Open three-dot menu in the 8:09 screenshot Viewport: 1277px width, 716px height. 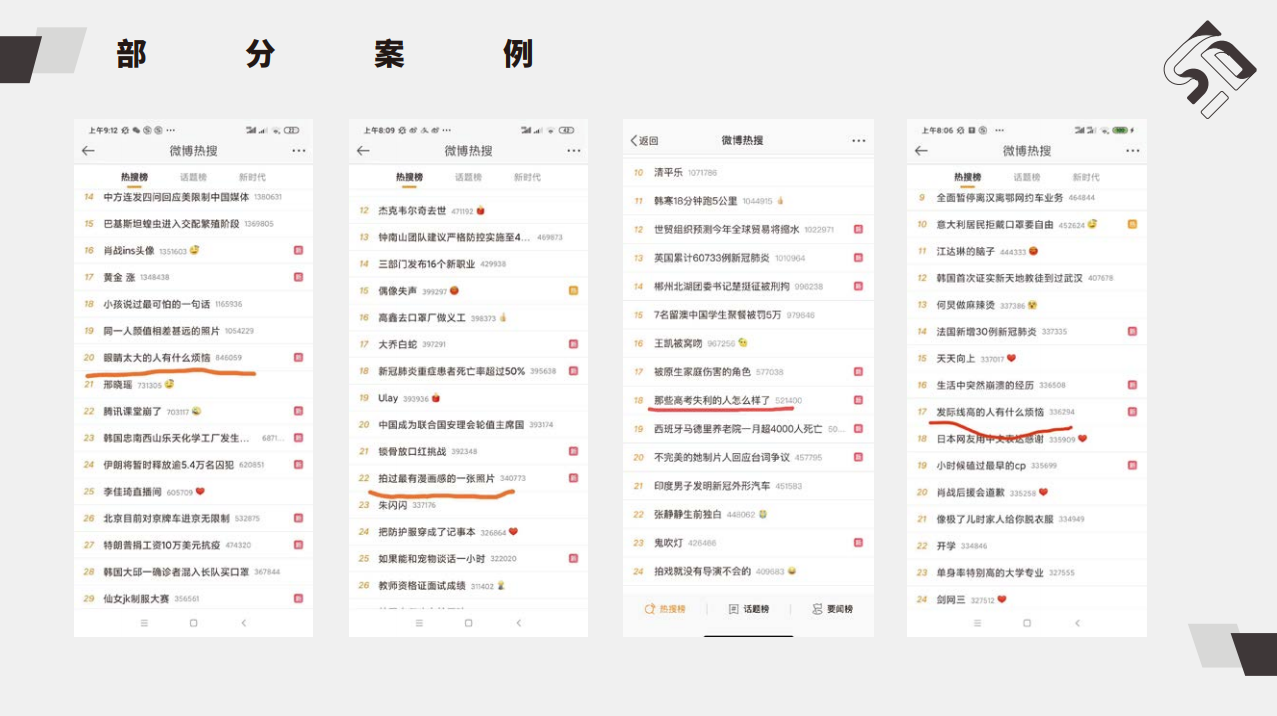coord(574,151)
